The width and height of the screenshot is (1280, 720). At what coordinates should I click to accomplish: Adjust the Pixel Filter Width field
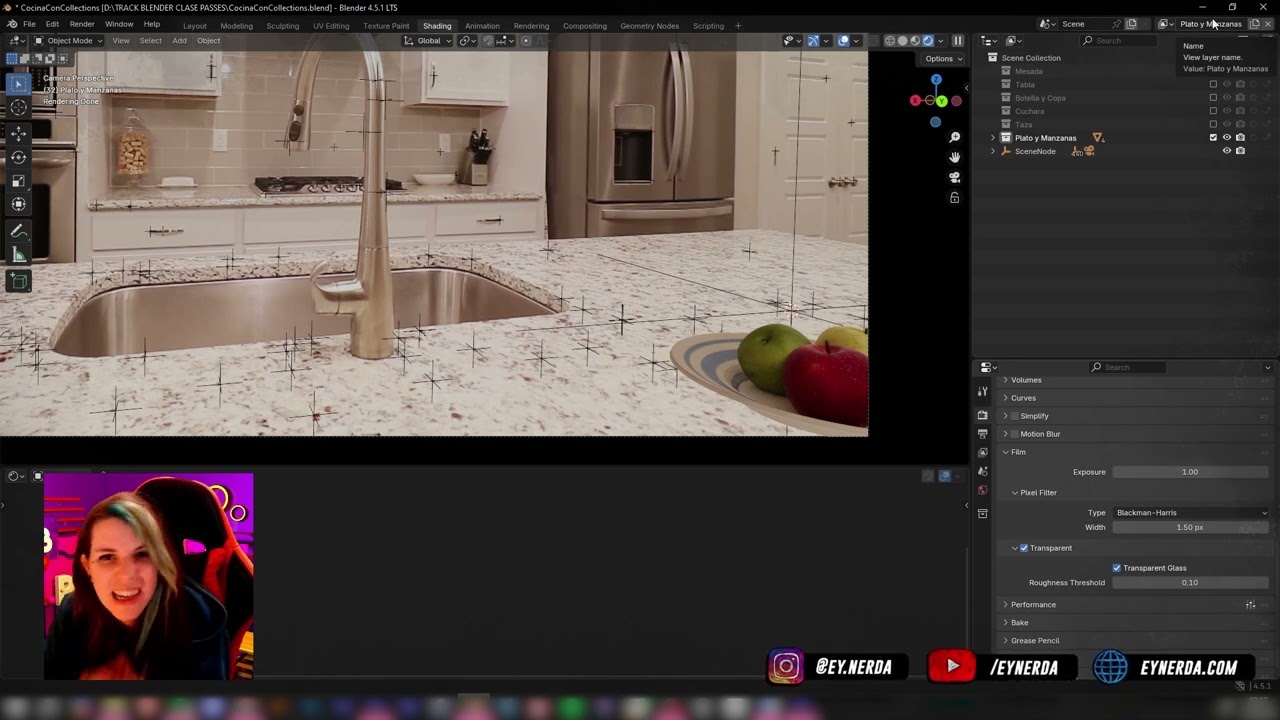[x=1191, y=527]
